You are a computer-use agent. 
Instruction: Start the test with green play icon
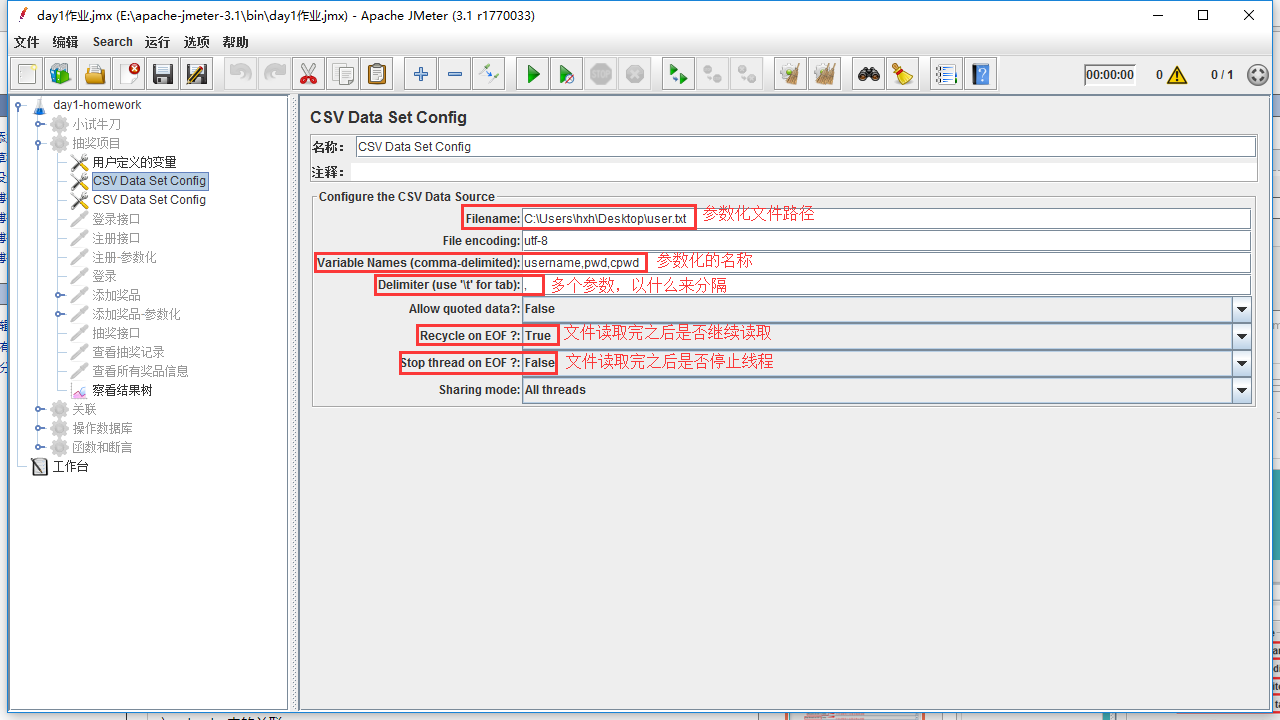tap(532, 74)
